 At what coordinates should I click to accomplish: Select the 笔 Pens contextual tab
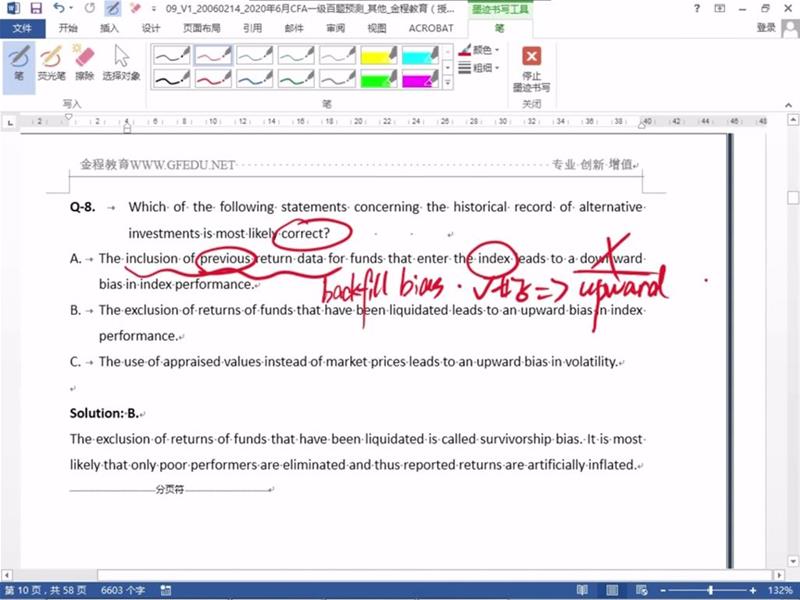499,28
